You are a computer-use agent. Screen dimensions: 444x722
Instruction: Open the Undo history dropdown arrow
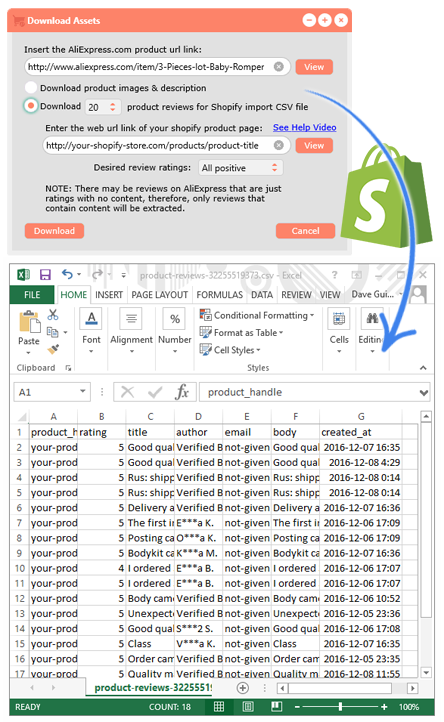tap(79, 274)
